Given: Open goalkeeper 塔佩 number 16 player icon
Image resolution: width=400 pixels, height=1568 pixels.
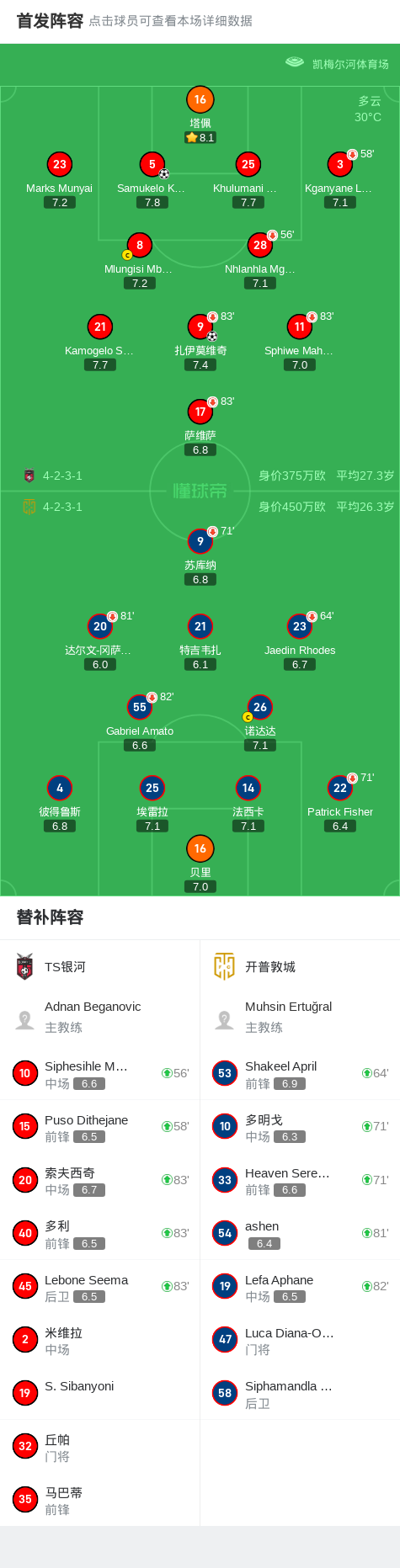Looking at the screenshot, I should tap(200, 99).
